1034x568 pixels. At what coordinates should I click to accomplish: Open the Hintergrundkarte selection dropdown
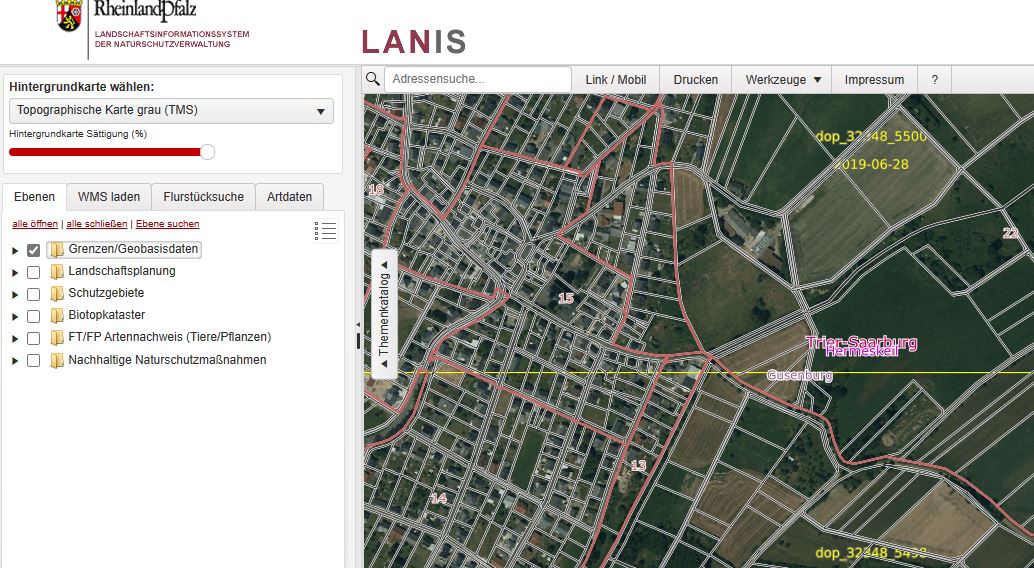point(171,110)
